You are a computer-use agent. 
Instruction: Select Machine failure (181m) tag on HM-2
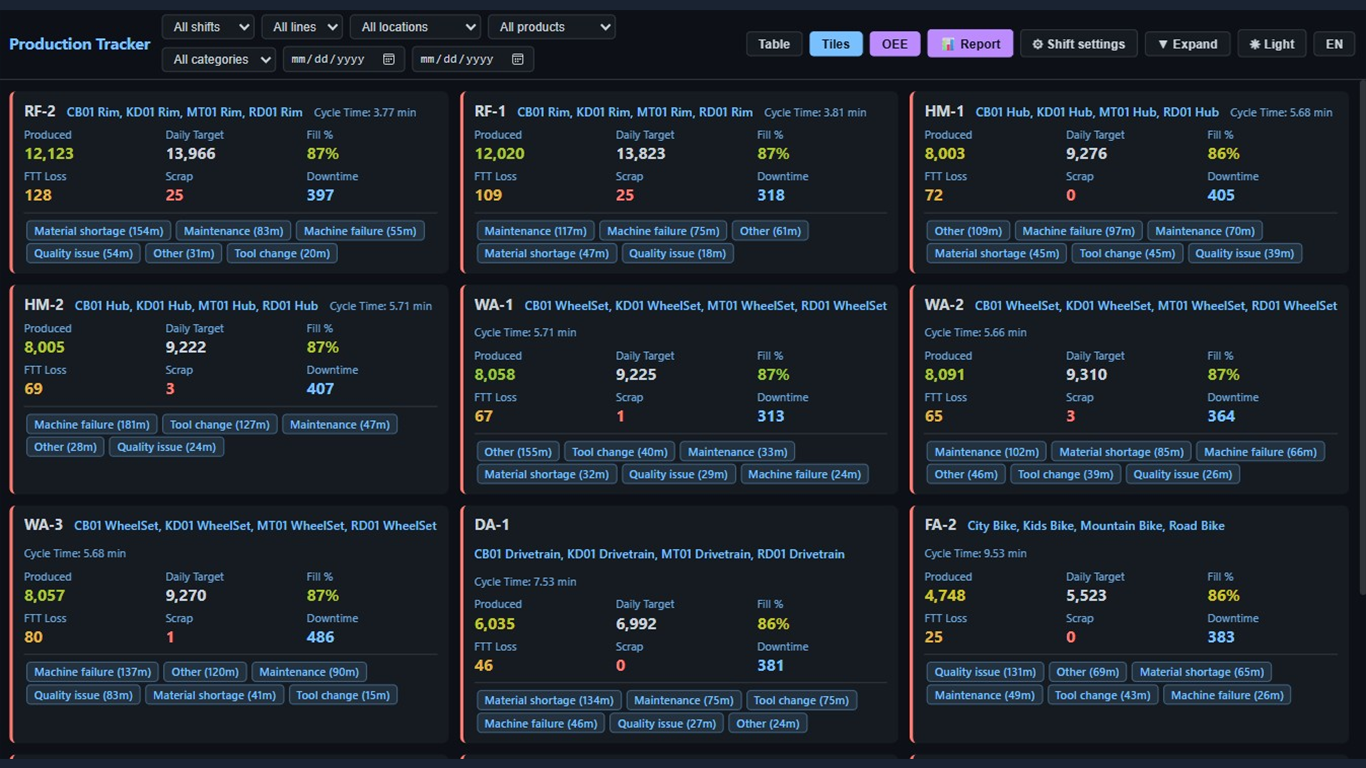click(91, 424)
